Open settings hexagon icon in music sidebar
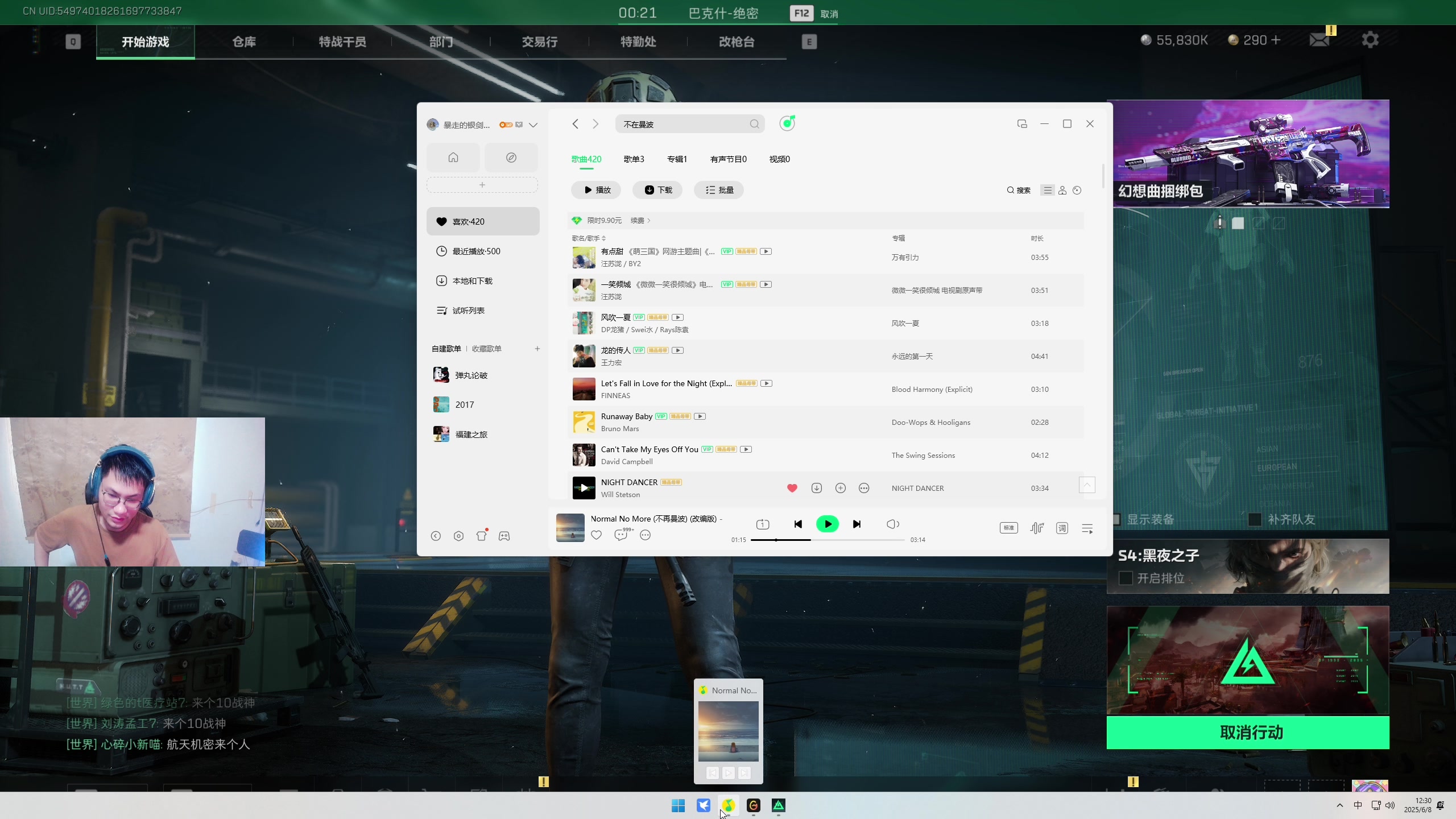This screenshot has width=1456, height=819. coord(459,536)
